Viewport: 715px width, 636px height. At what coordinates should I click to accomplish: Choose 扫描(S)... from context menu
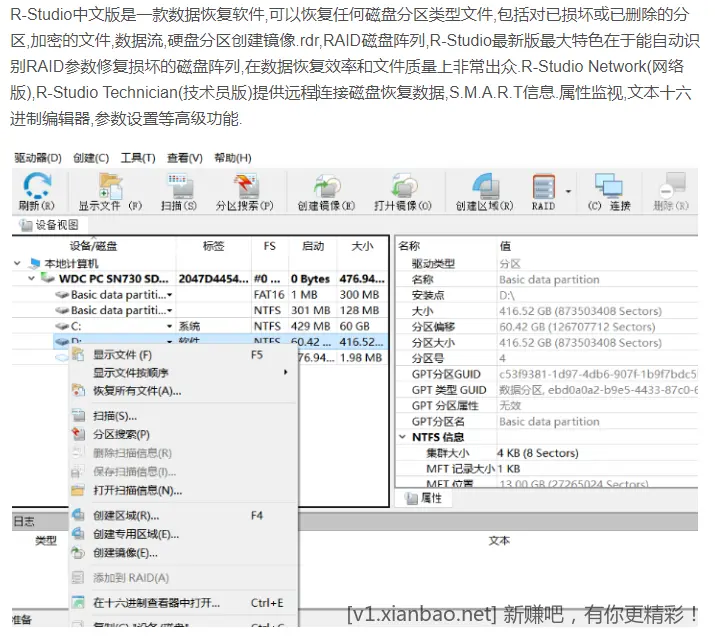pyautogui.click(x=183, y=416)
